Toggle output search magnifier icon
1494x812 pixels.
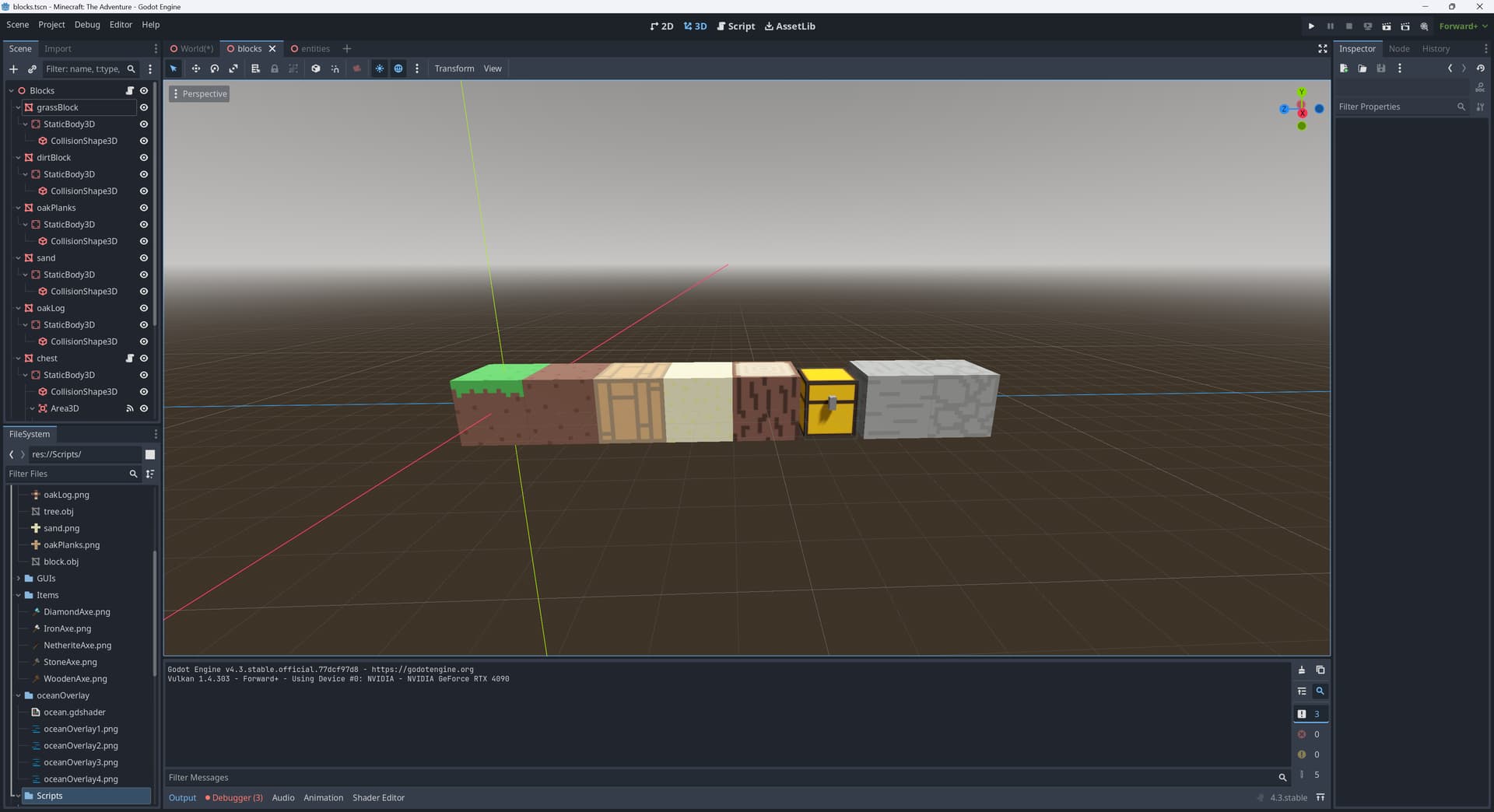1320,691
